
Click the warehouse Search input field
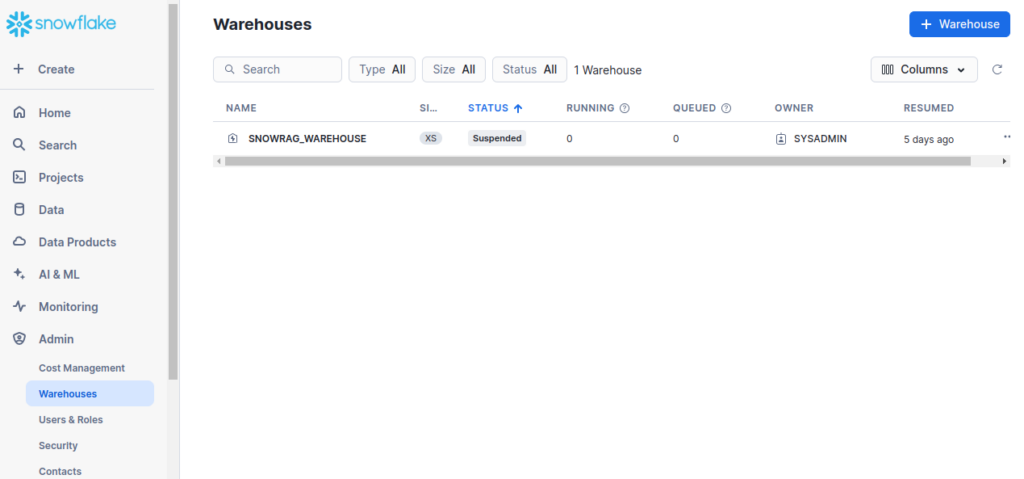point(278,69)
